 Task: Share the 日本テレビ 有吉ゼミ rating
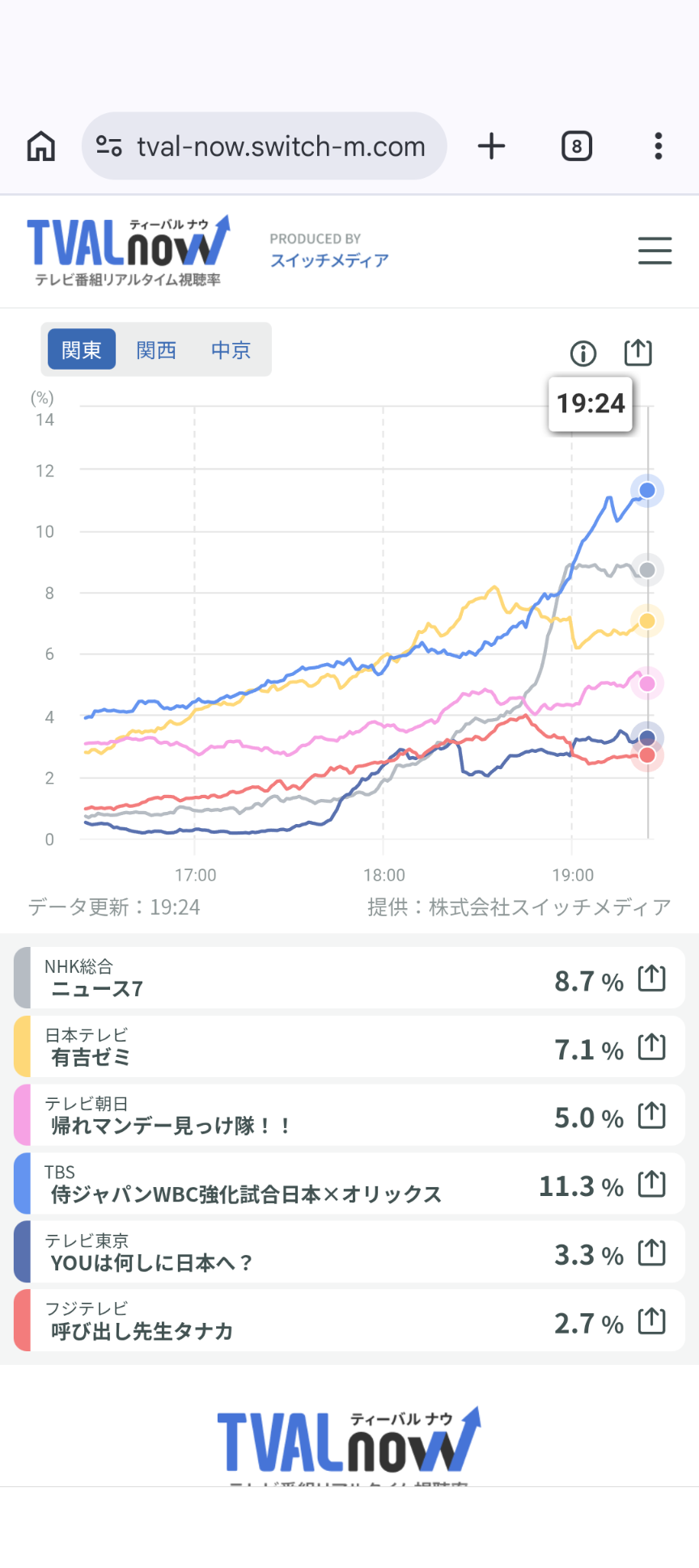tap(651, 1047)
